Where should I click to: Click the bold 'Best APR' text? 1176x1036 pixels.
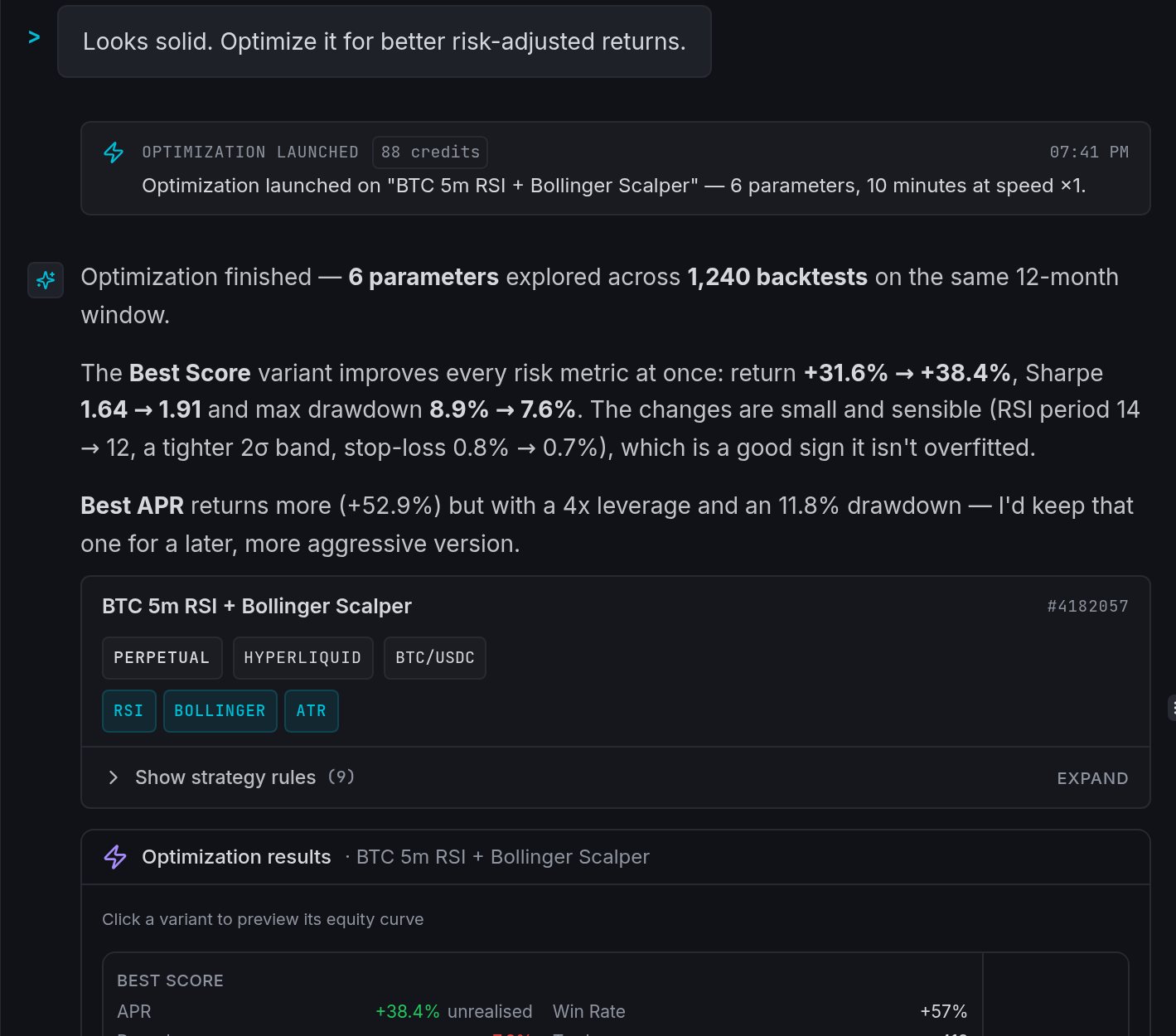click(132, 506)
